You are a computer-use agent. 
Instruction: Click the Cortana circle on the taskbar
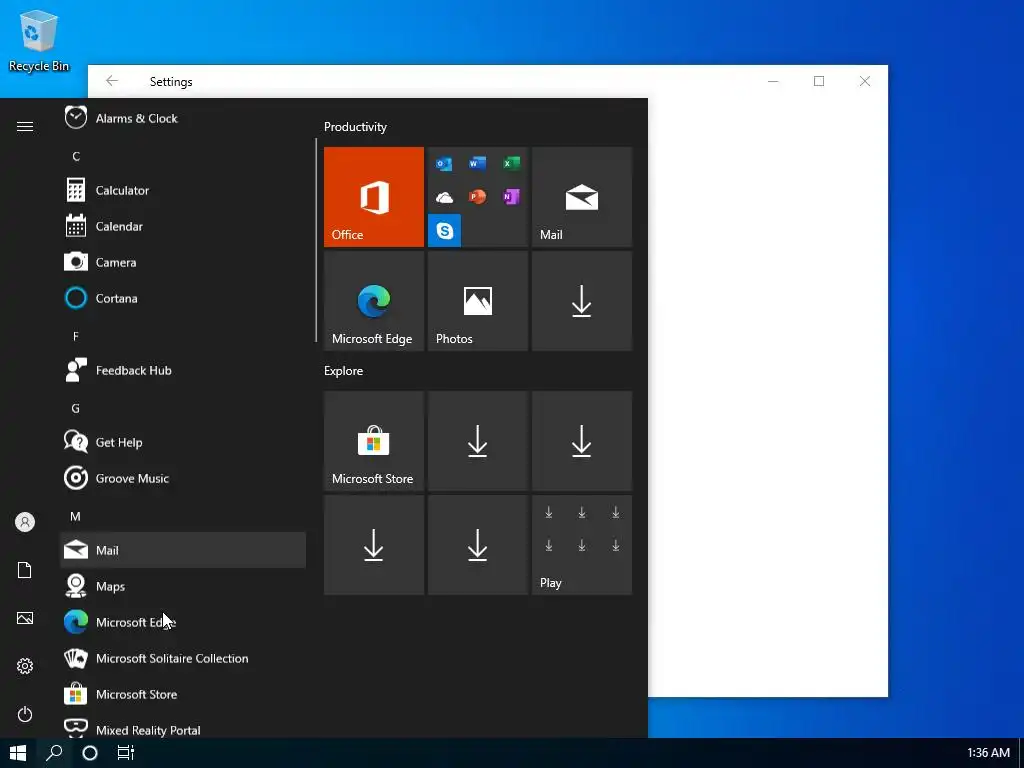90,753
